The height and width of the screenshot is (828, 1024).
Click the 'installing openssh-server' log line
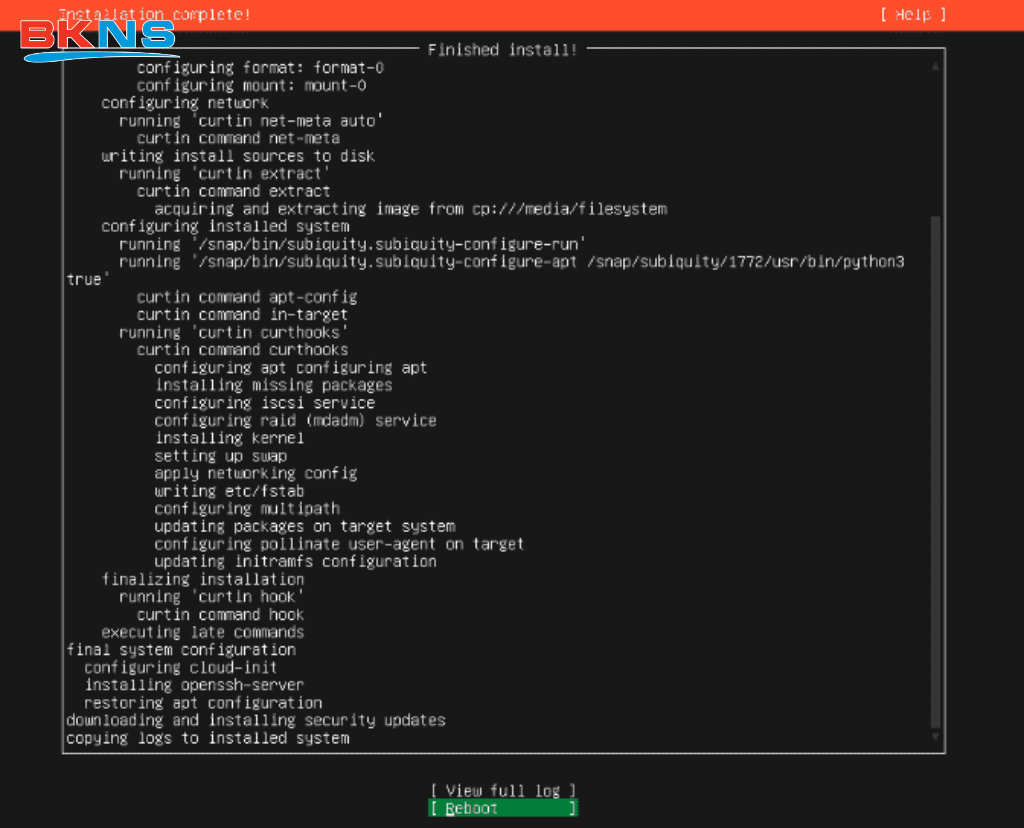[194, 685]
